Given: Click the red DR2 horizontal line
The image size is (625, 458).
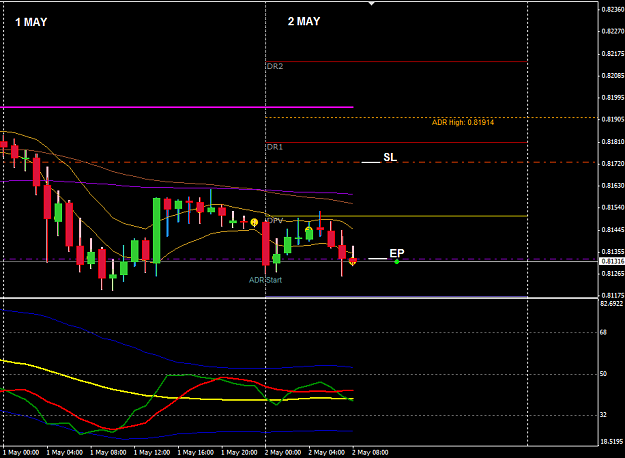Looking at the screenshot, I should [x=397, y=61].
